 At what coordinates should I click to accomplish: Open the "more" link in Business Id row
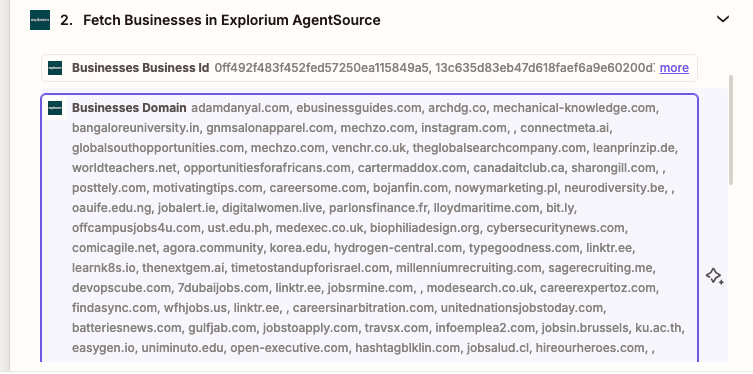[x=674, y=68]
